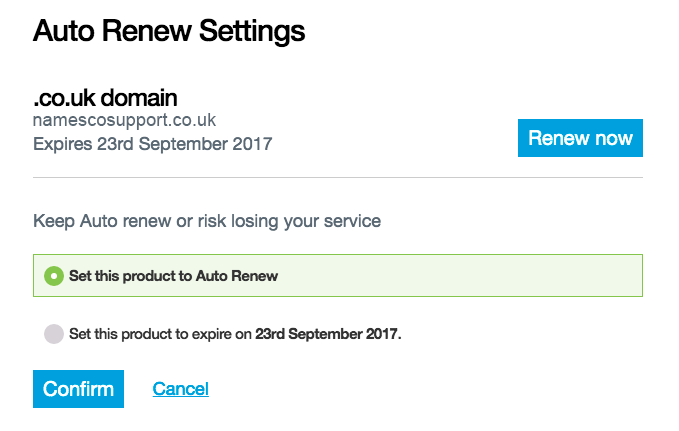Click the "Set this product to Auto Renew" label
The image size is (679, 431).
173,276
